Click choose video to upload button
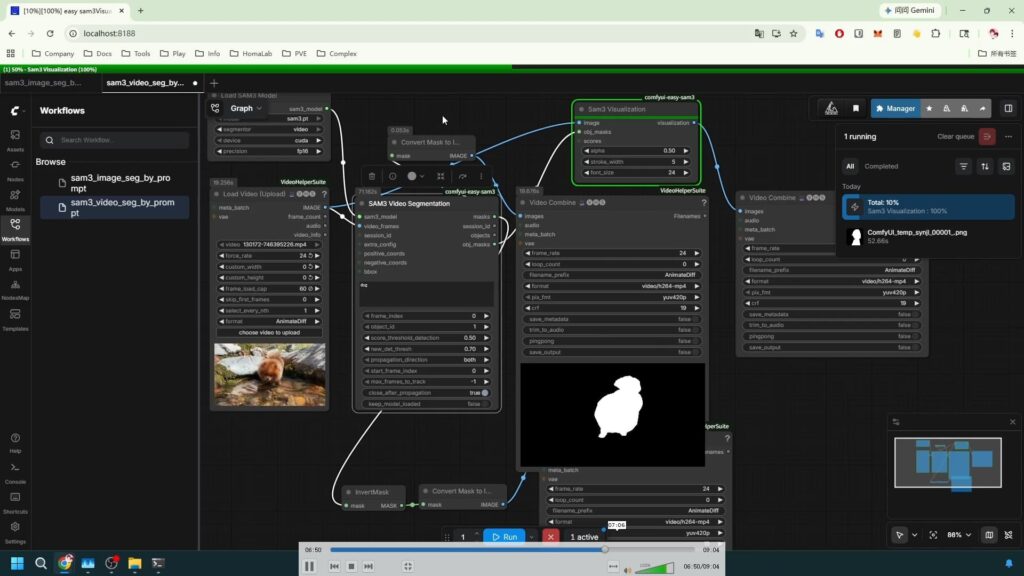This screenshot has width=1024, height=576. click(269, 332)
